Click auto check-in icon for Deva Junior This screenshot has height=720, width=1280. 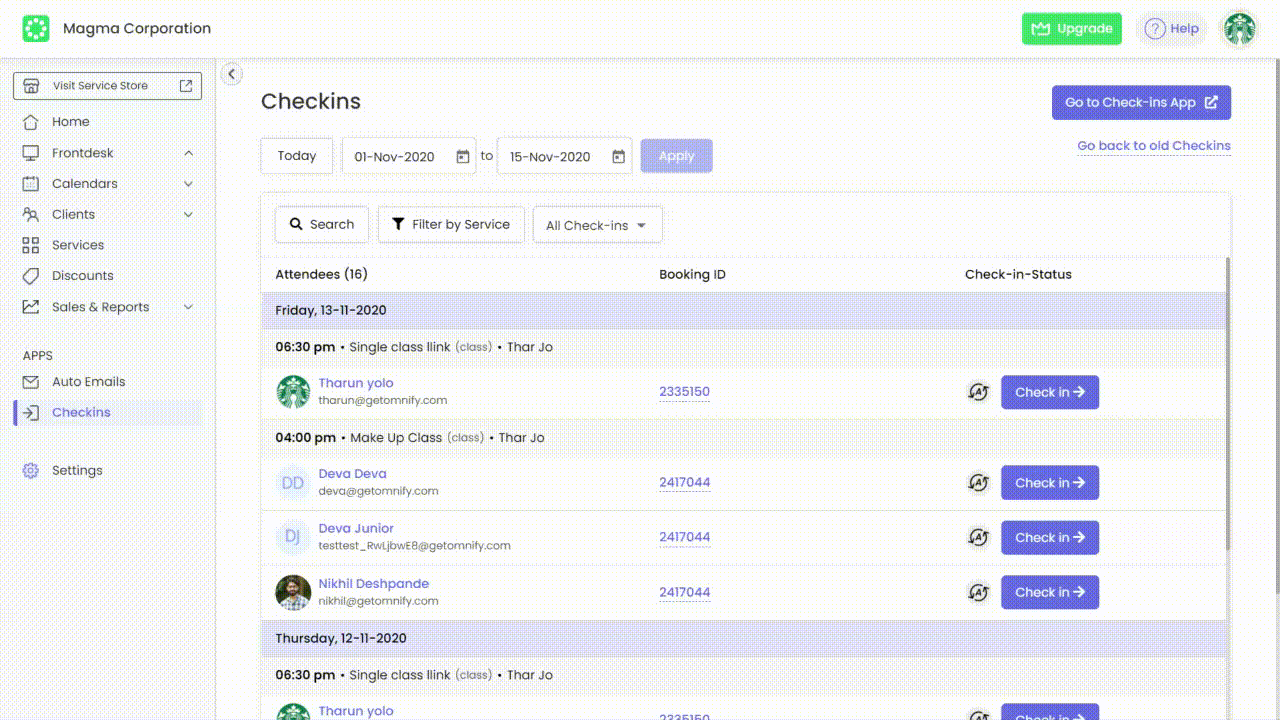point(978,538)
